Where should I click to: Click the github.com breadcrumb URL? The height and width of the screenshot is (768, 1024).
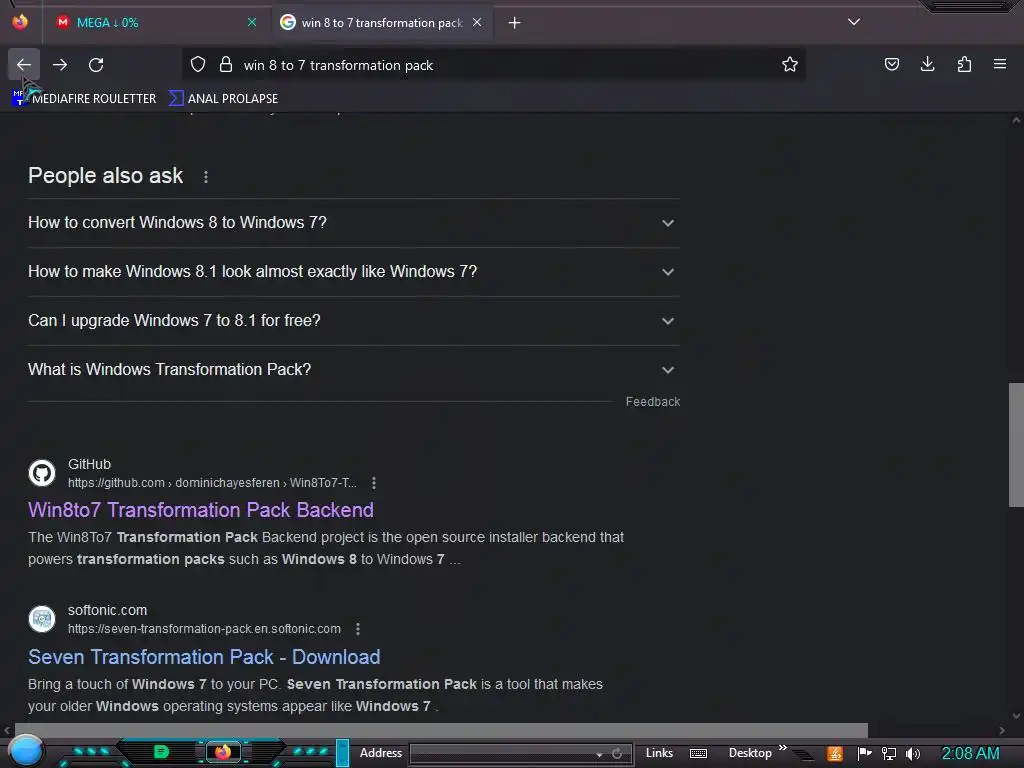[212, 483]
